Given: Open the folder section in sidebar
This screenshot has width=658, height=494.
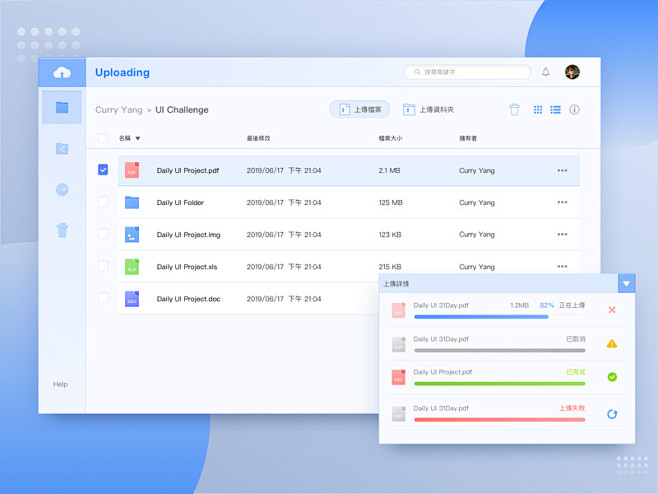Looking at the screenshot, I should [x=62, y=107].
